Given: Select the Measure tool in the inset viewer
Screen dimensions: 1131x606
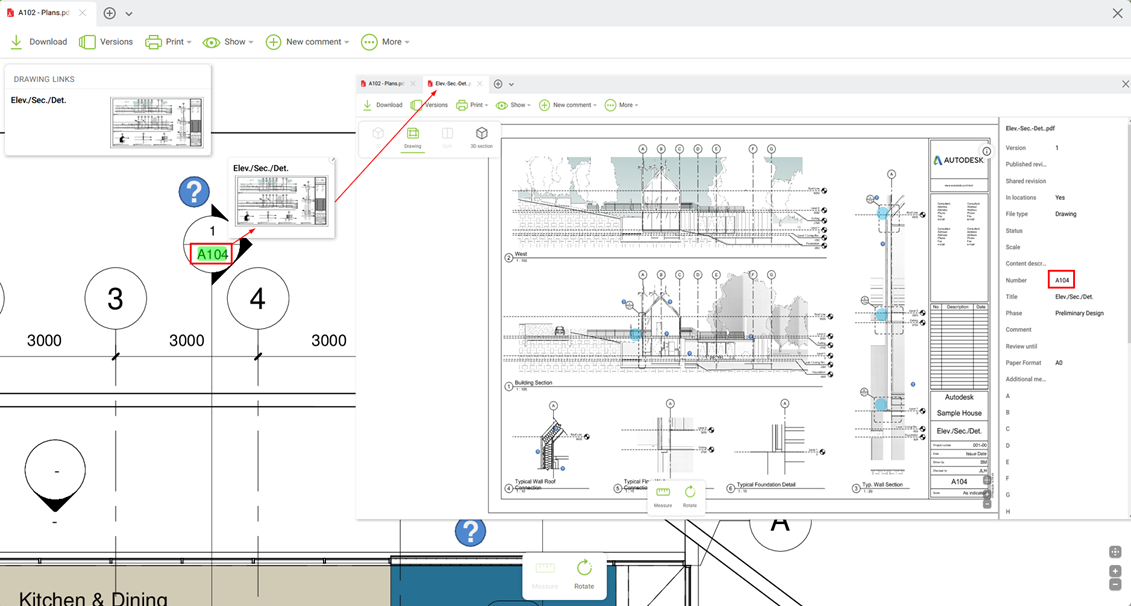Looking at the screenshot, I should 663,497.
